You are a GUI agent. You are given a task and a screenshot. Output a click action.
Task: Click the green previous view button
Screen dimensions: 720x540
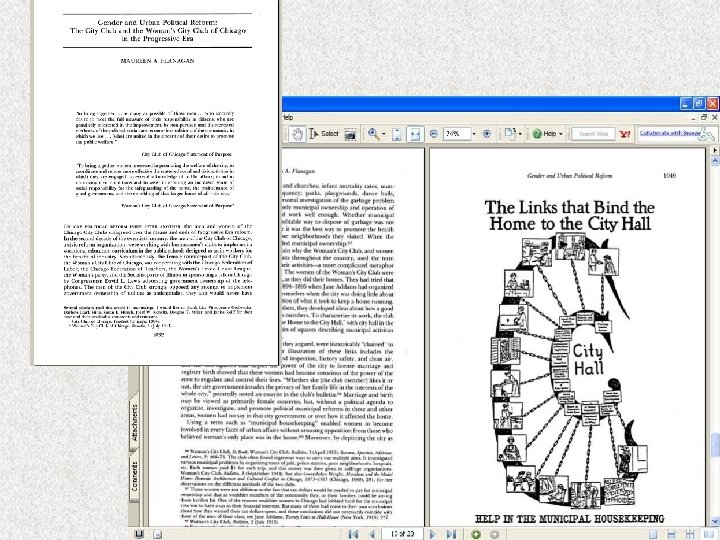coord(476,534)
